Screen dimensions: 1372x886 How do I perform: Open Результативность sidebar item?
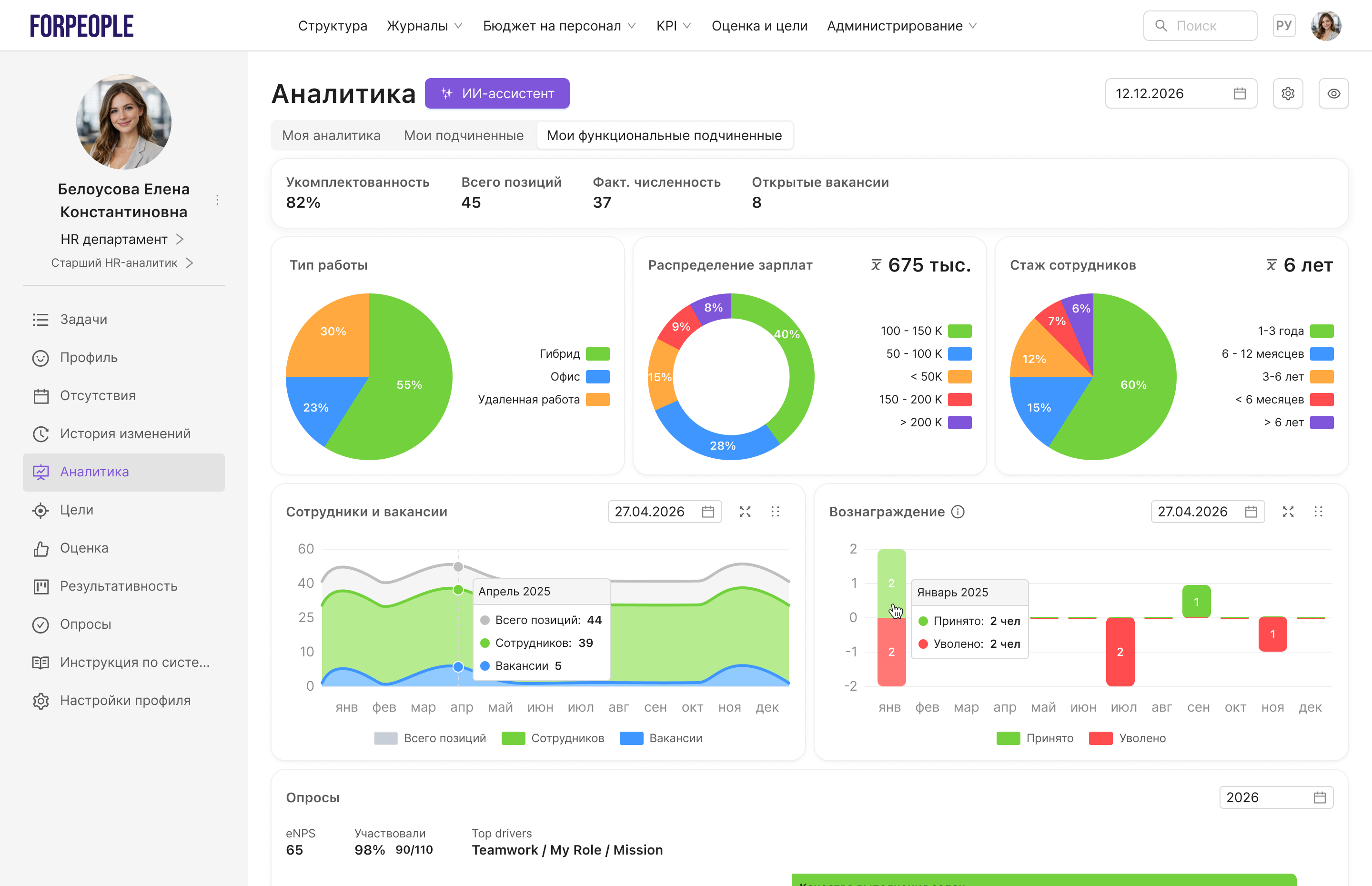point(119,586)
